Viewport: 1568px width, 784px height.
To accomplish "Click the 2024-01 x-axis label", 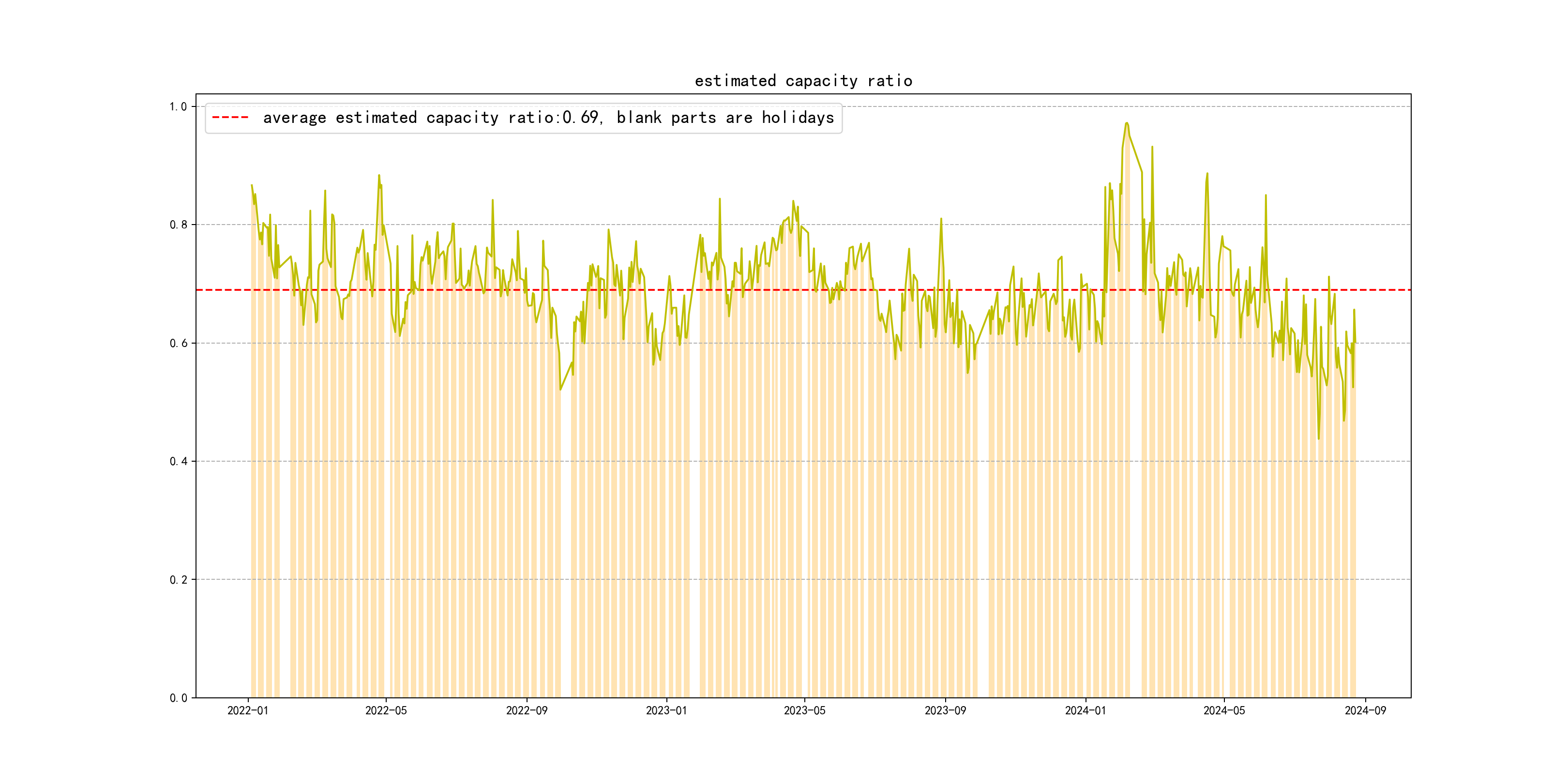I will pyautogui.click(x=1086, y=710).
